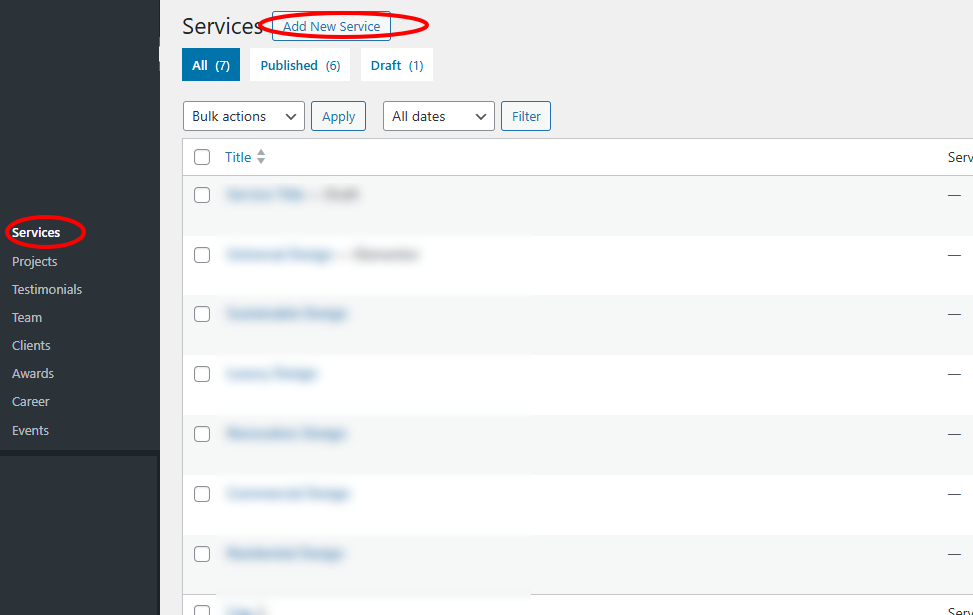The image size is (973, 615).
Task: Select Career from the sidebar menu
Action: 31,401
